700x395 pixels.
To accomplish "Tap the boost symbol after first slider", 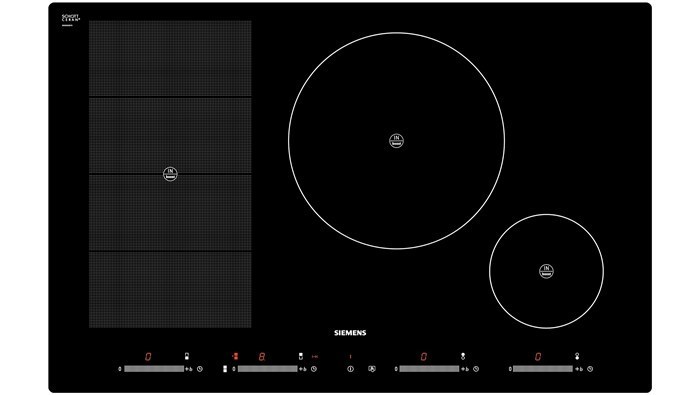I will click(189, 369).
